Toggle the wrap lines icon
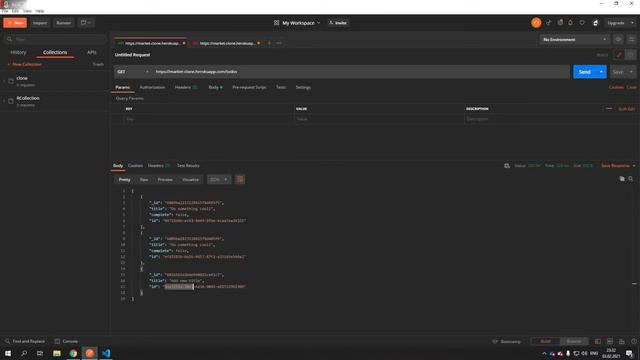This screenshot has height=360, width=640. click(x=240, y=180)
